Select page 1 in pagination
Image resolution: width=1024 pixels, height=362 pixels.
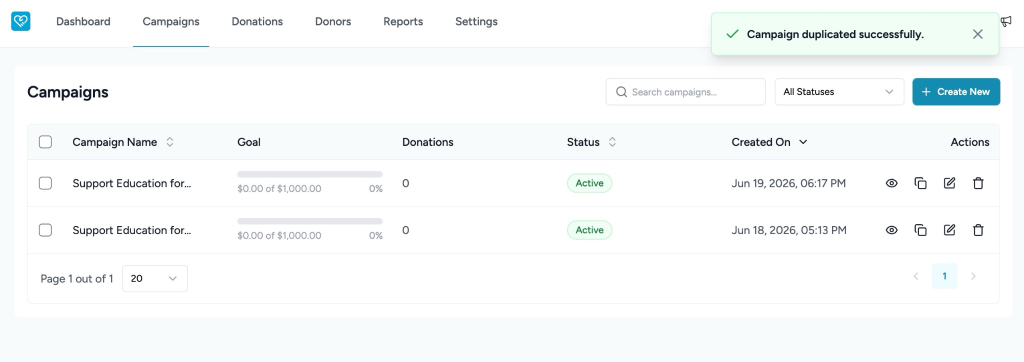tap(944, 276)
